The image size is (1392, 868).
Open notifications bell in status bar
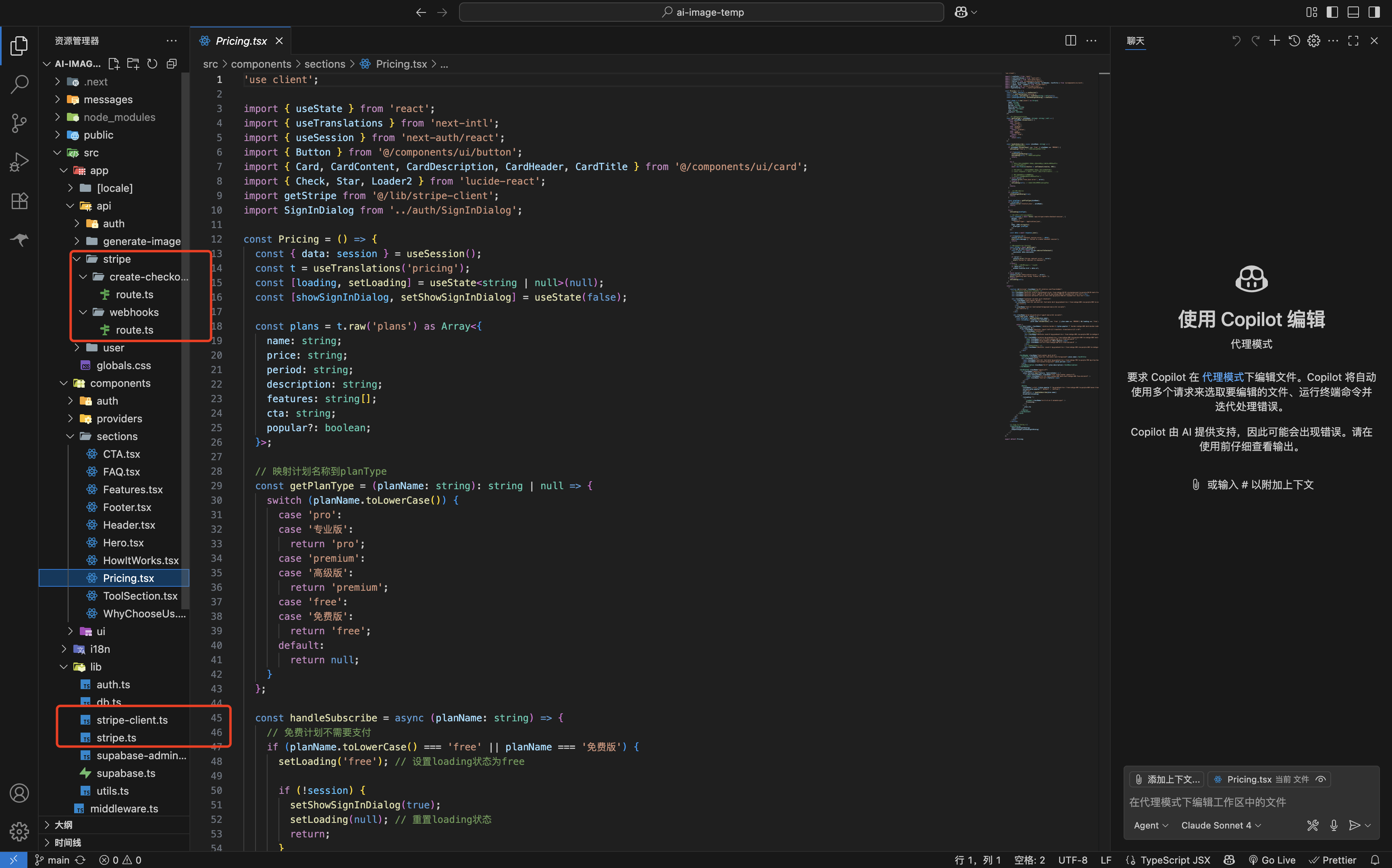click(1375, 860)
